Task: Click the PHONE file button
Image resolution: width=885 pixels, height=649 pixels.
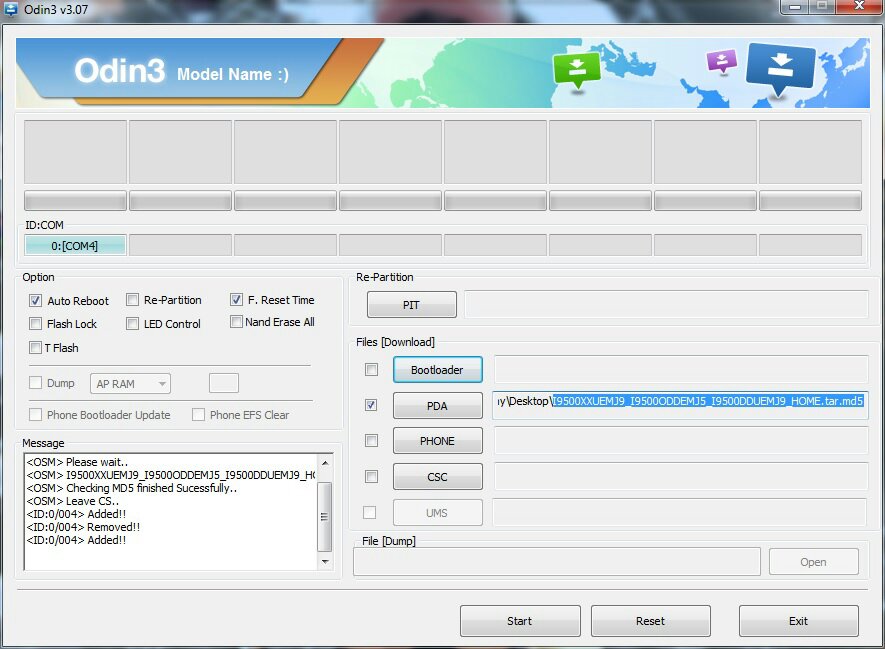Action: 437,441
